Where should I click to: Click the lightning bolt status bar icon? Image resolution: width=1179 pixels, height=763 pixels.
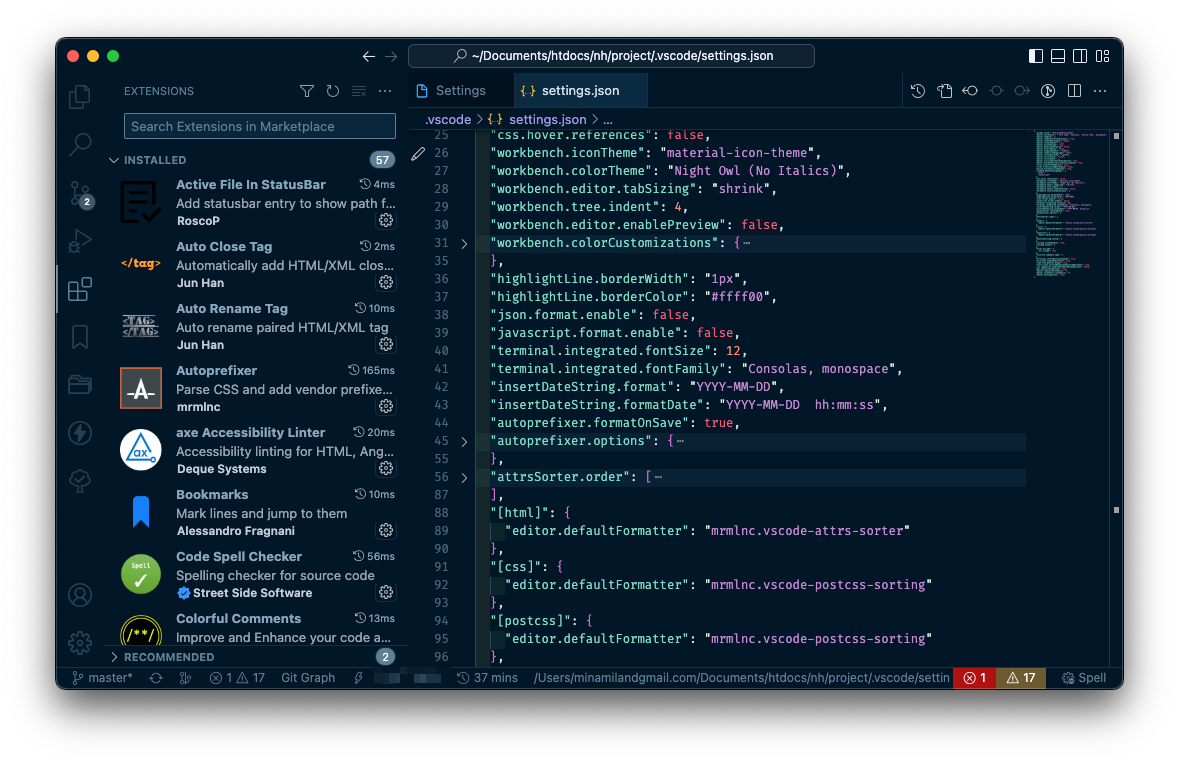[359, 678]
